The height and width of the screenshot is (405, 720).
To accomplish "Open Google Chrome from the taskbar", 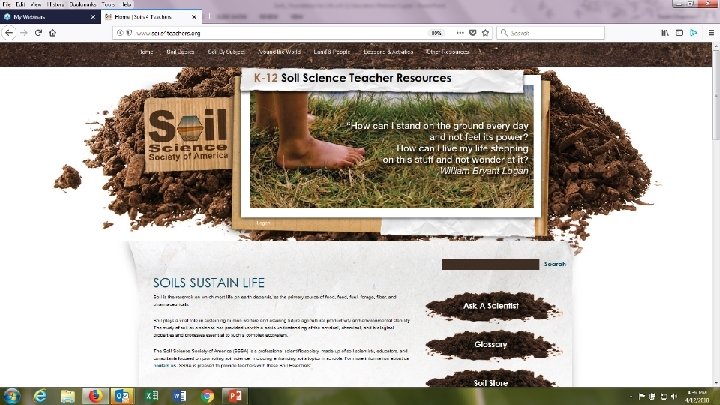I will coord(207,396).
